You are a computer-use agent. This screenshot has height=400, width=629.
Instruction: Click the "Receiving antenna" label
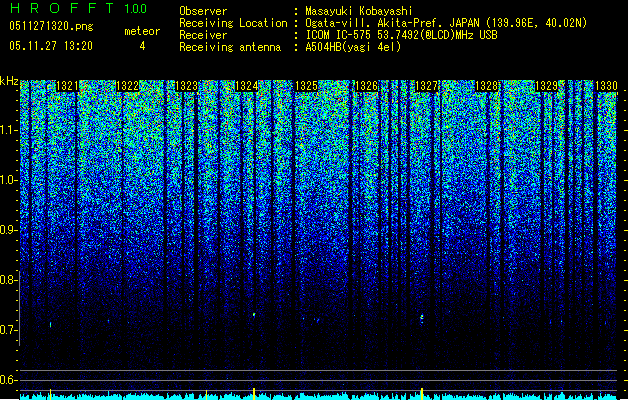[x=230, y=47]
